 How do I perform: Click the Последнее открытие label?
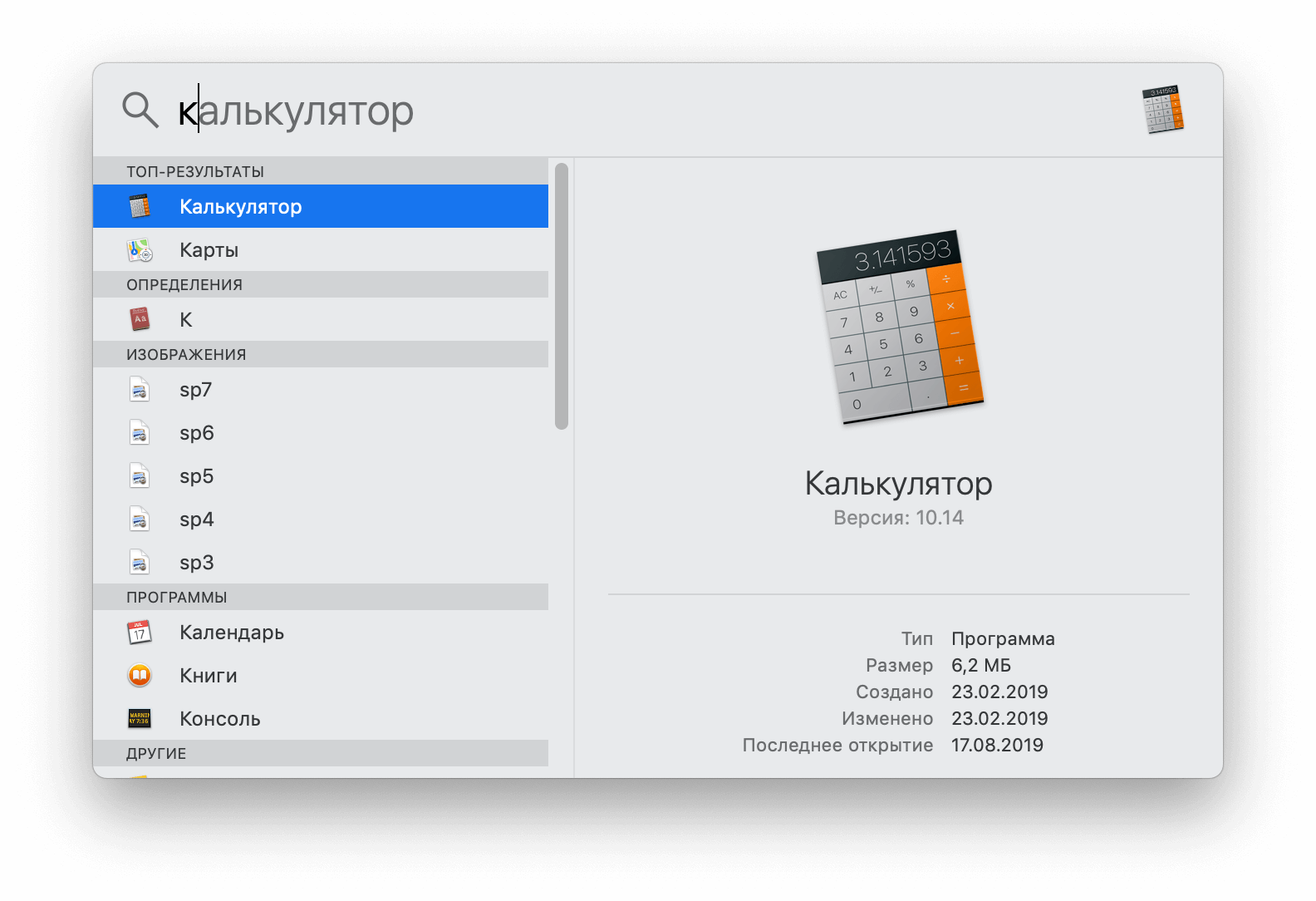tap(837, 746)
